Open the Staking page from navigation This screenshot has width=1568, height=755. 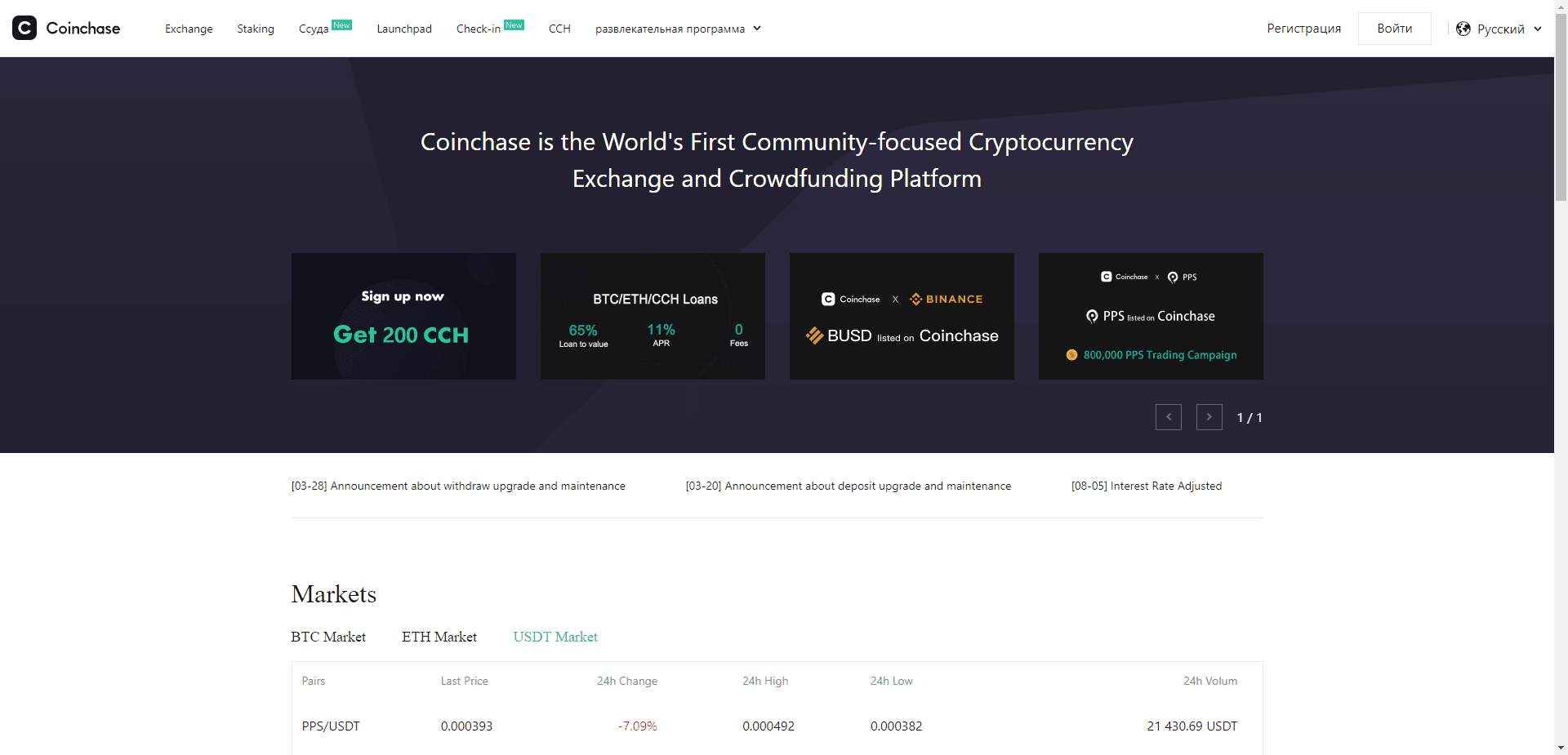click(255, 29)
